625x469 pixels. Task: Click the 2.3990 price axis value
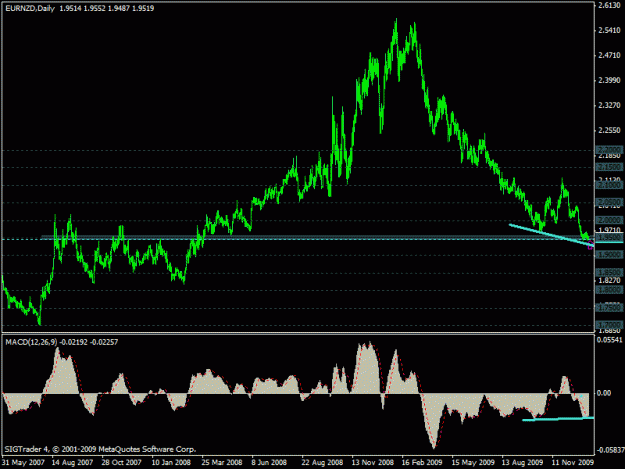pos(610,80)
